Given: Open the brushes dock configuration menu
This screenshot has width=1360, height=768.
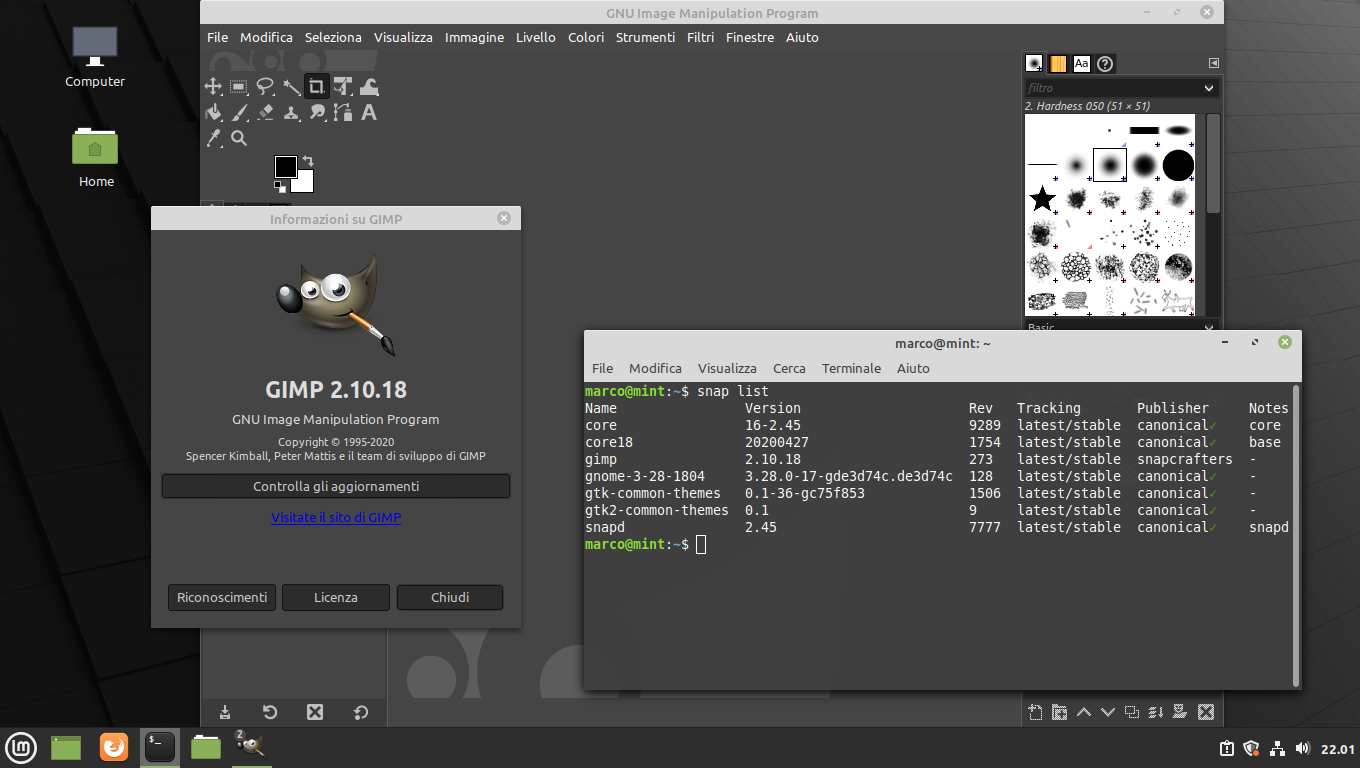Looking at the screenshot, I should (1214, 62).
